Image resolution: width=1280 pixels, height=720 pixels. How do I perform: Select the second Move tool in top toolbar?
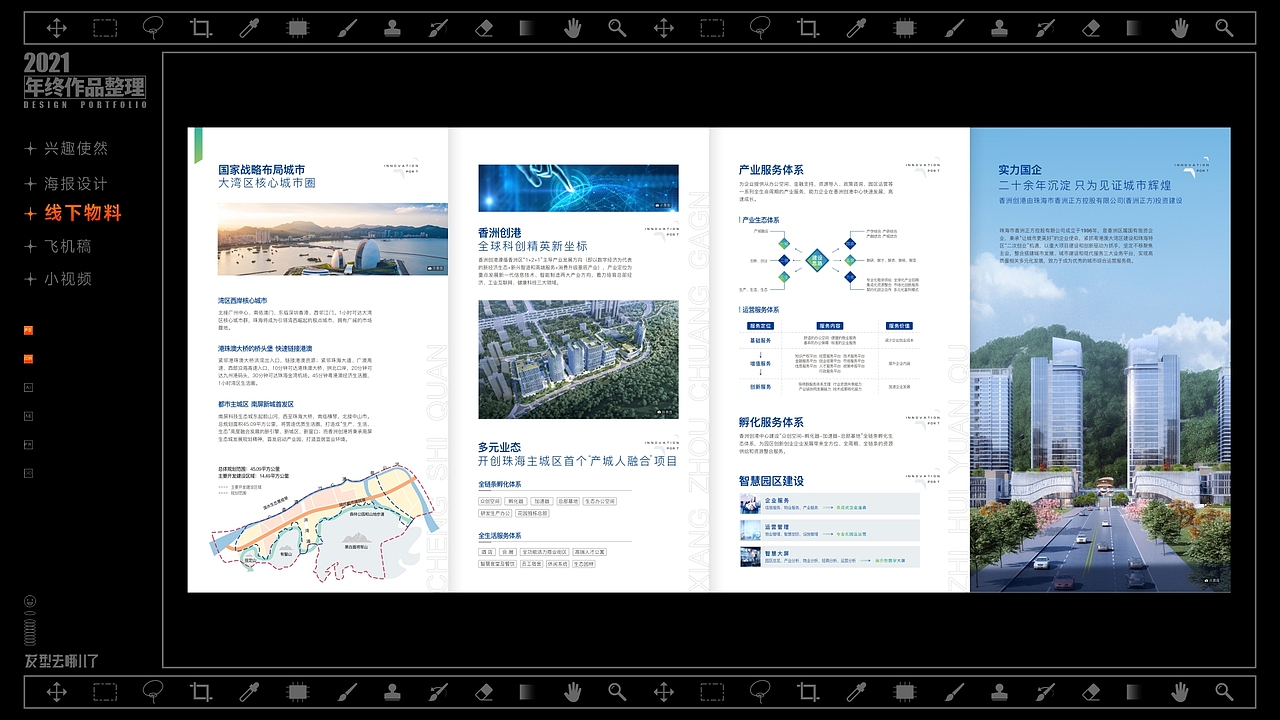pyautogui.click(x=664, y=28)
